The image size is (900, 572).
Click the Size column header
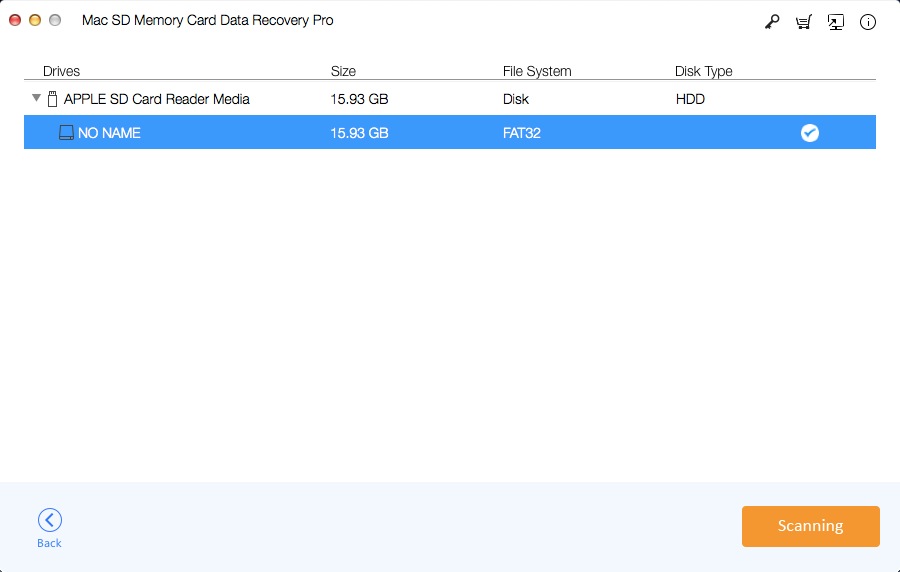[x=343, y=71]
